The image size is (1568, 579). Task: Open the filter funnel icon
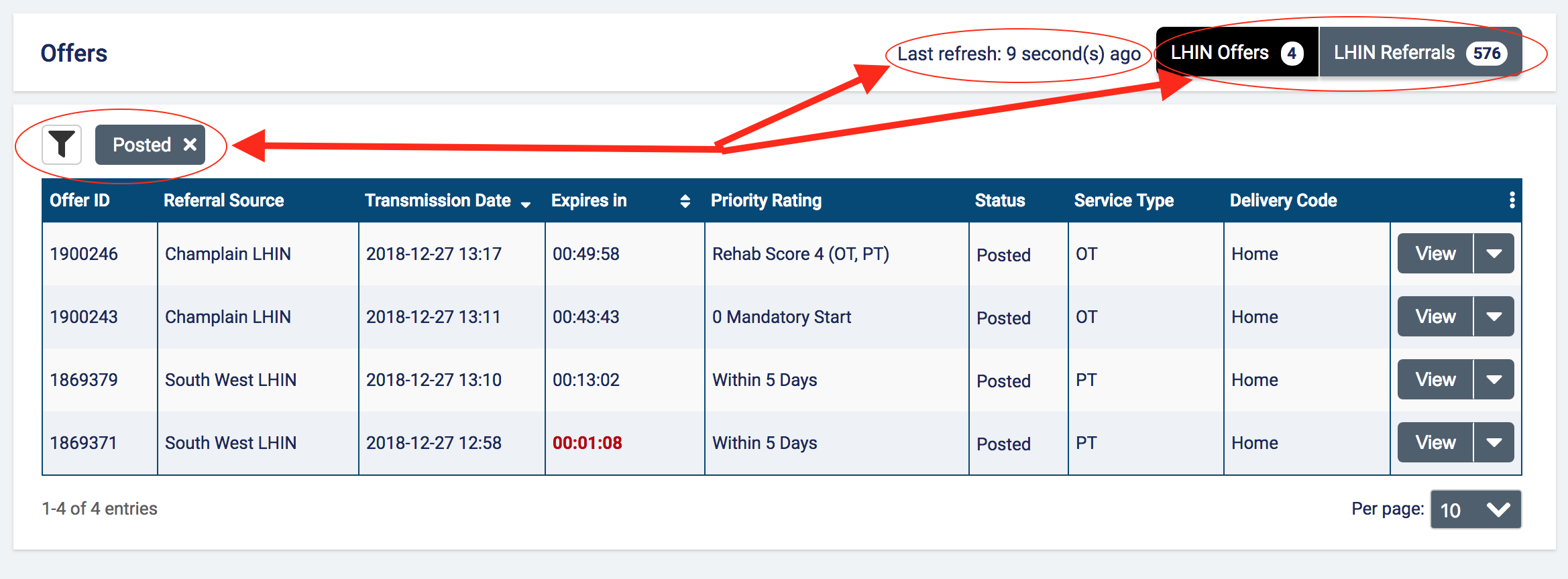click(x=62, y=145)
